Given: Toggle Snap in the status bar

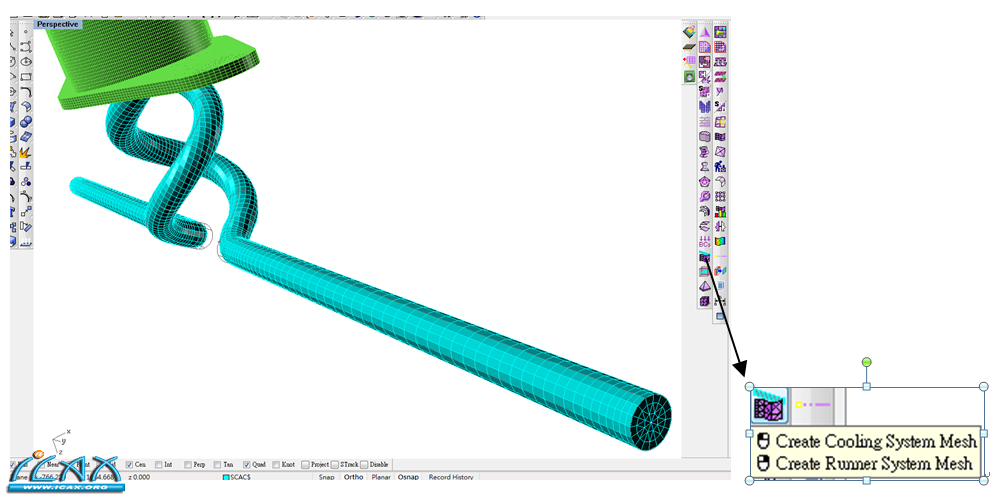Looking at the screenshot, I should click(x=327, y=477).
